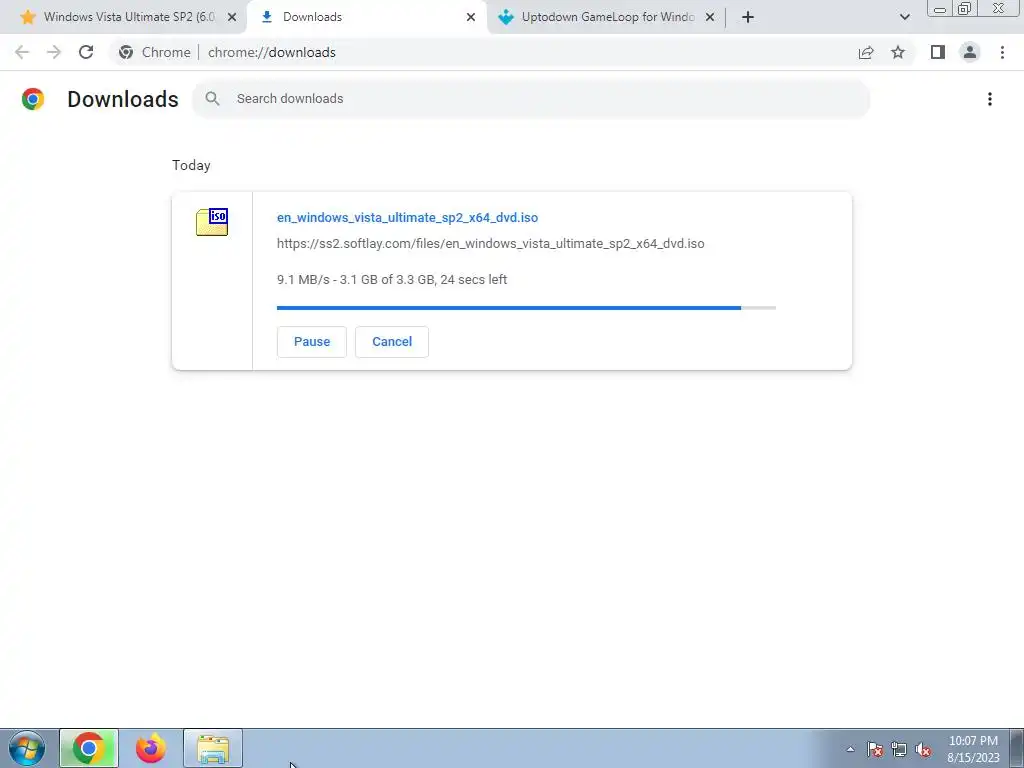The height and width of the screenshot is (768, 1024).
Task: Click the download progress bar
Action: tap(526, 308)
